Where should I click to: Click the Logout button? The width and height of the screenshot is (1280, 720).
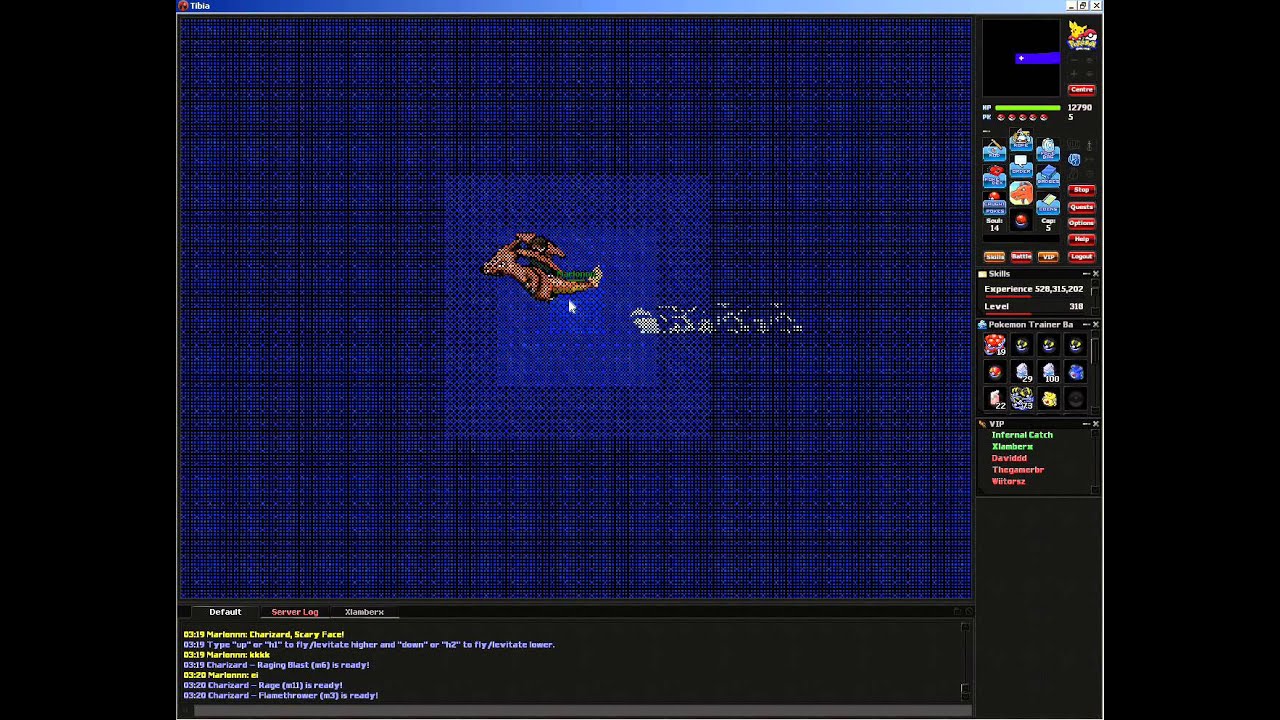click(x=1081, y=257)
